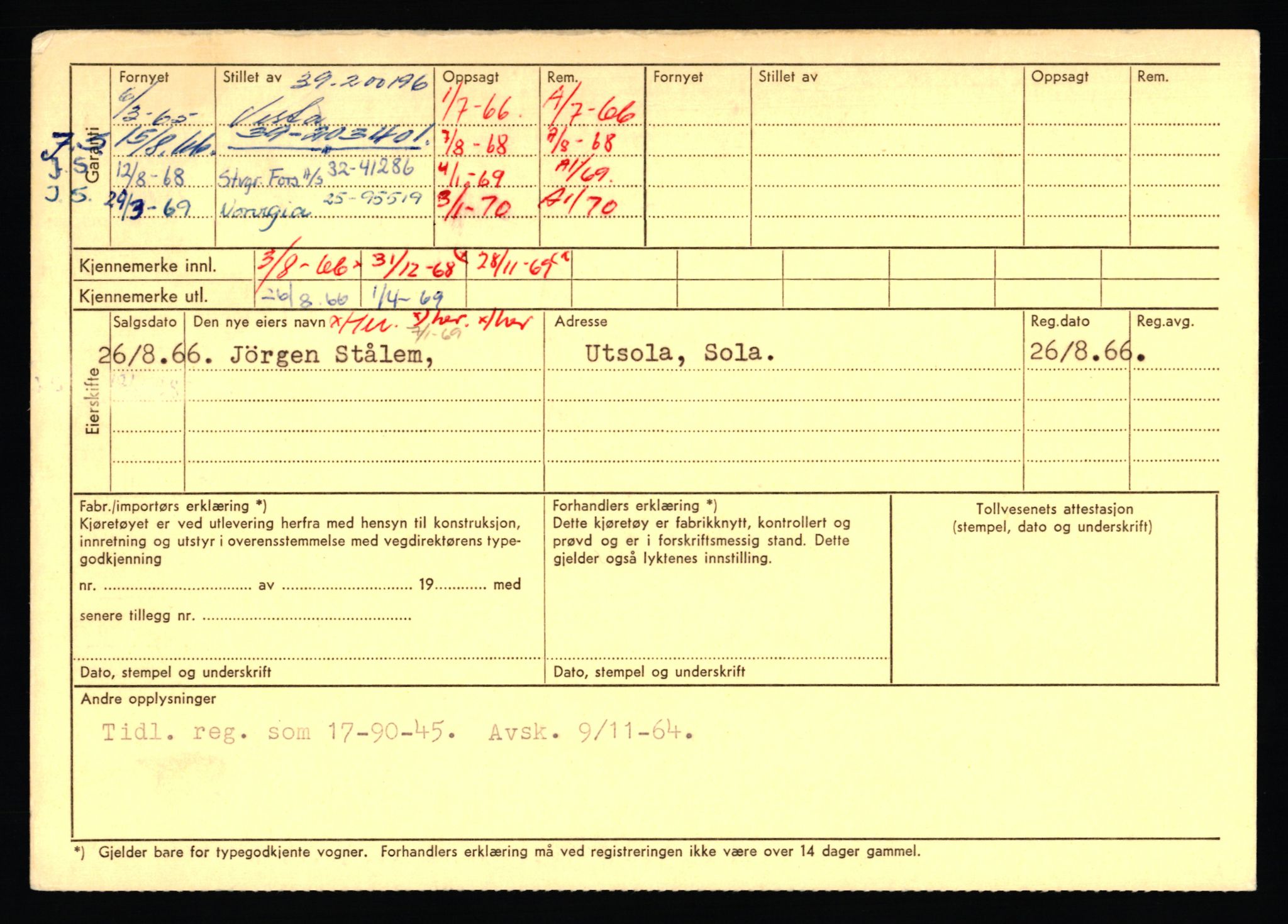
Task: Click the 'senere tillegg nr.' dotted line
Action: 307,618
